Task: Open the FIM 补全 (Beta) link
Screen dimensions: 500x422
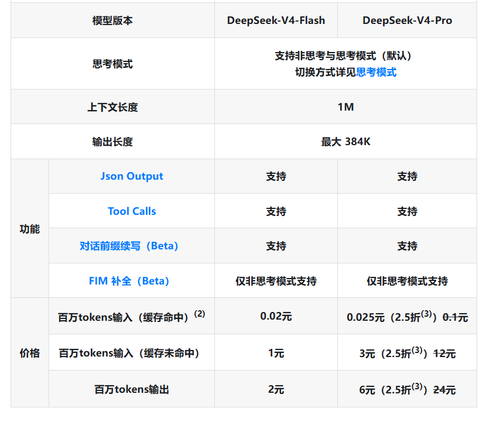Action: (129, 281)
